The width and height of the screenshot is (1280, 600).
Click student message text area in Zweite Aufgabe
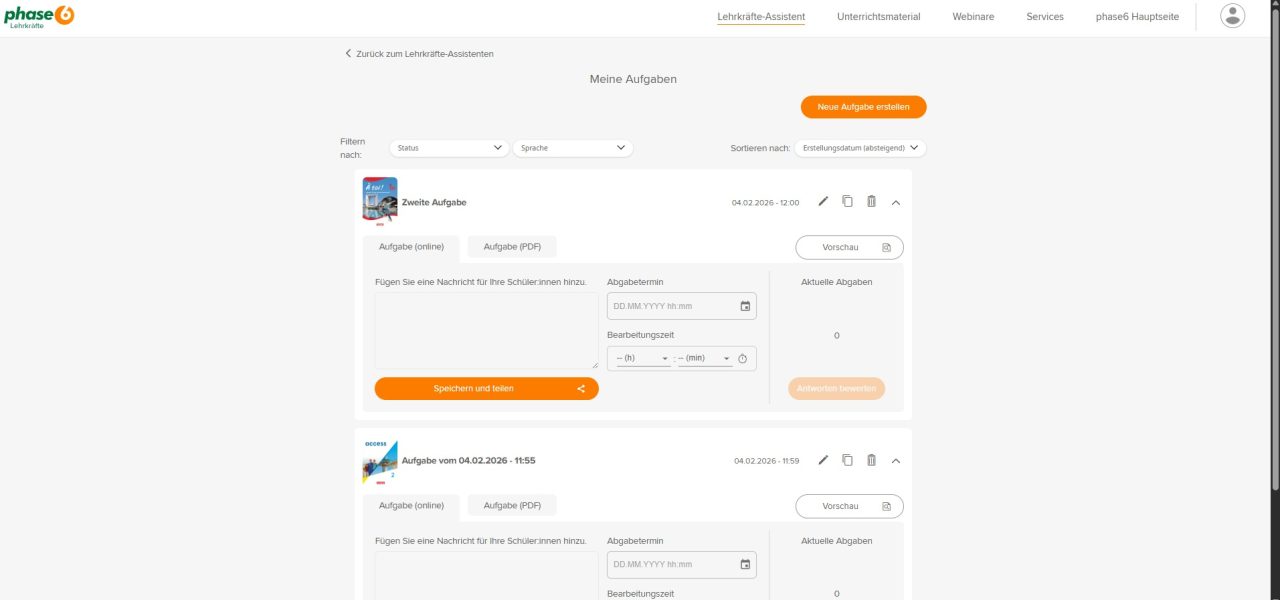coord(487,331)
